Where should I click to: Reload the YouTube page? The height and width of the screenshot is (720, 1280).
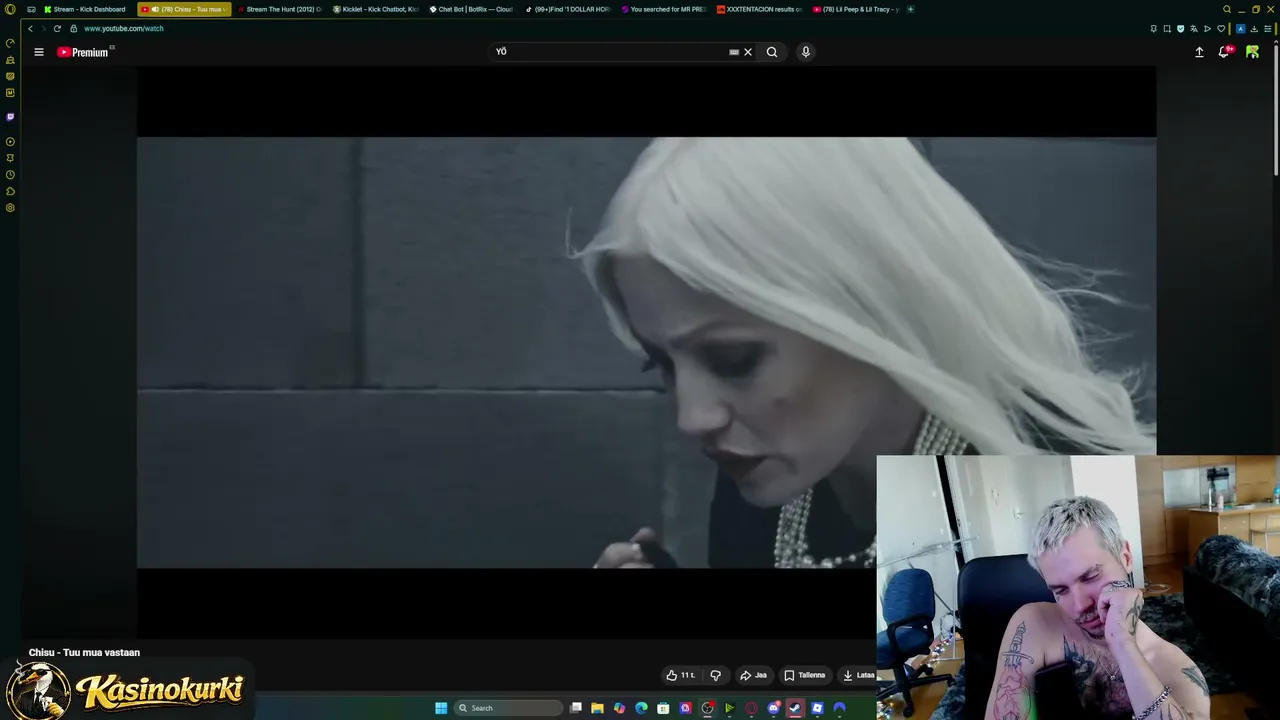coord(57,28)
